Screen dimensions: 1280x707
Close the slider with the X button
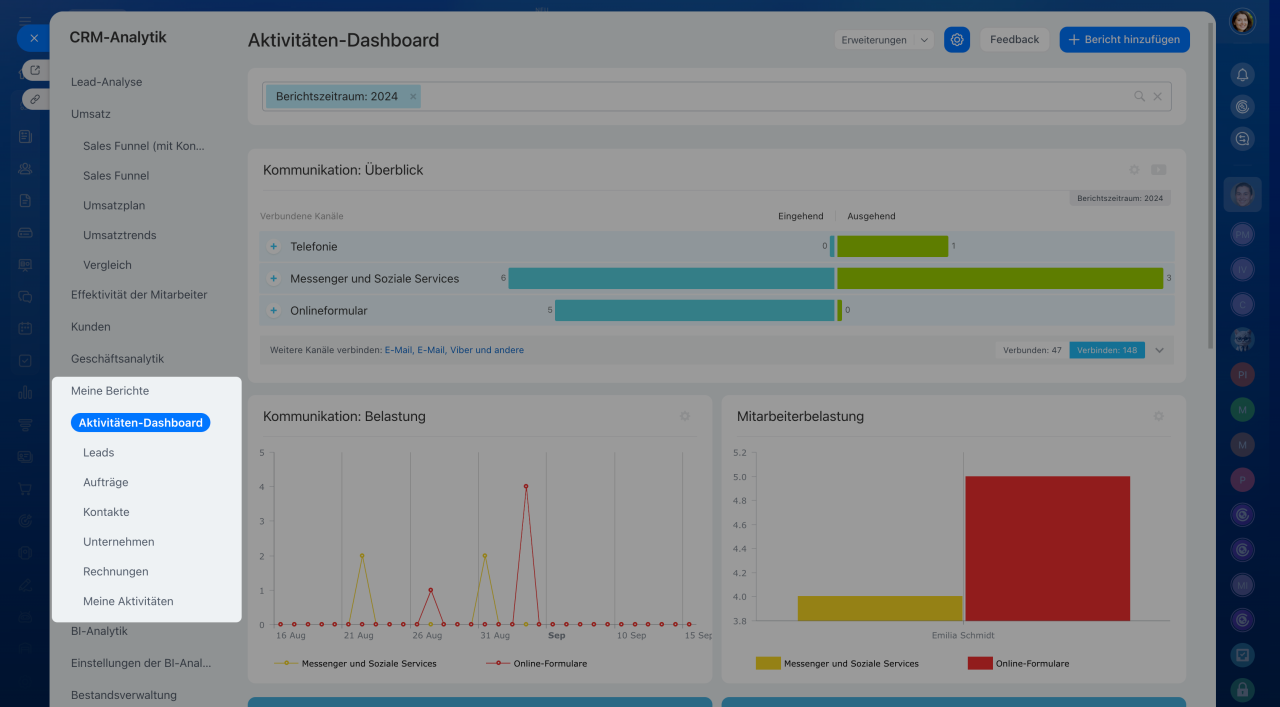point(33,38)
